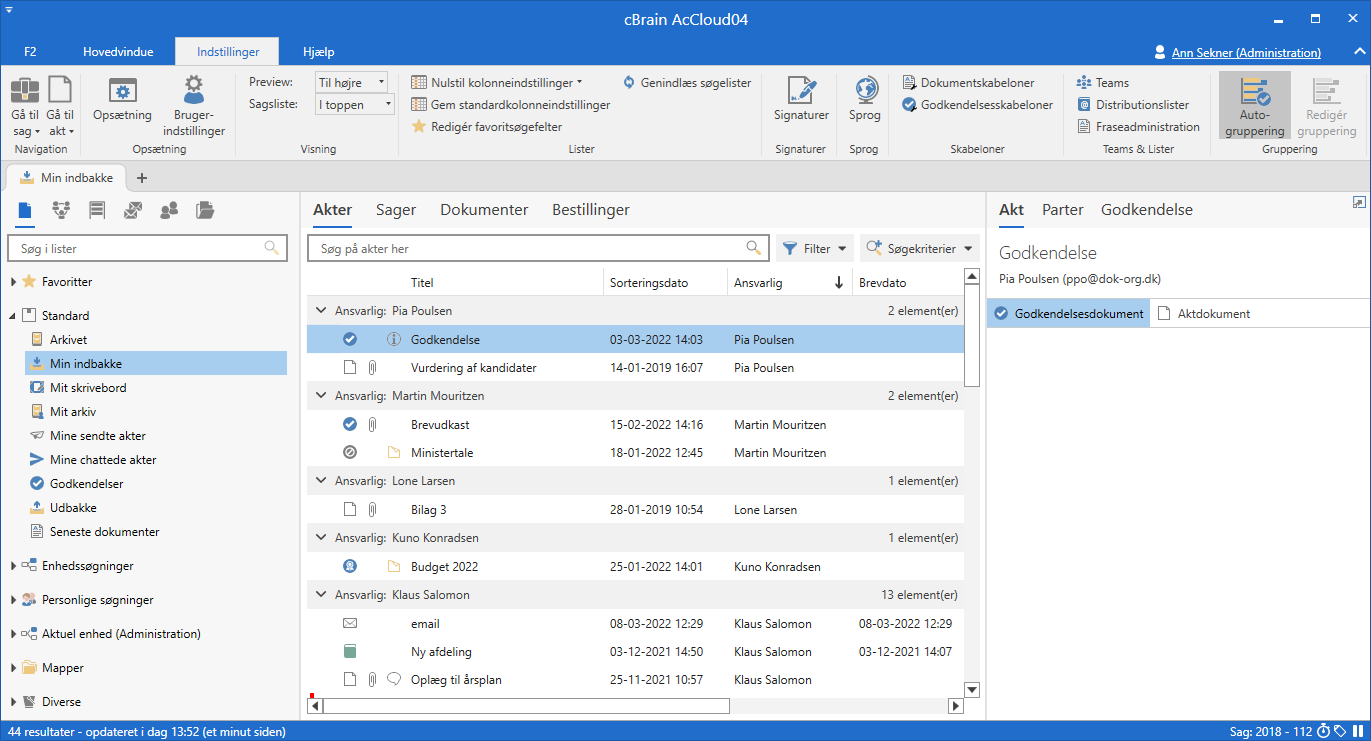This screenshot has width=1371, height=741.
Task: Open the Preview position dropdown Til højre
Action: [351, 82]
